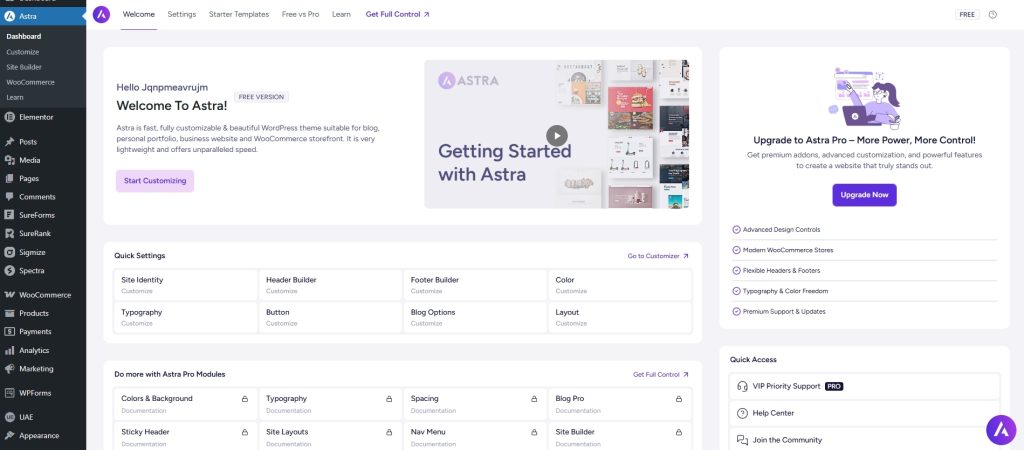
Task: Click the Pages icon in sidebar
Action: point(9,178)
